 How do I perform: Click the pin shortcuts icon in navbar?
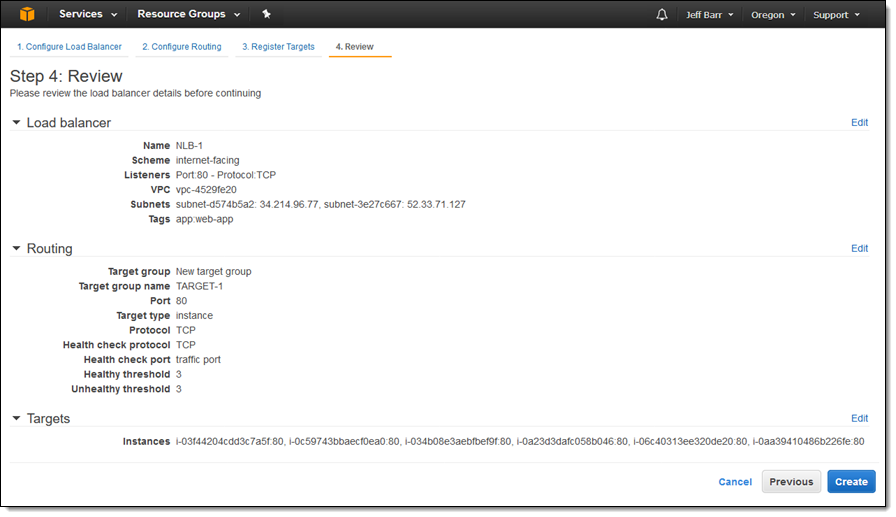(x=266, y=15)
